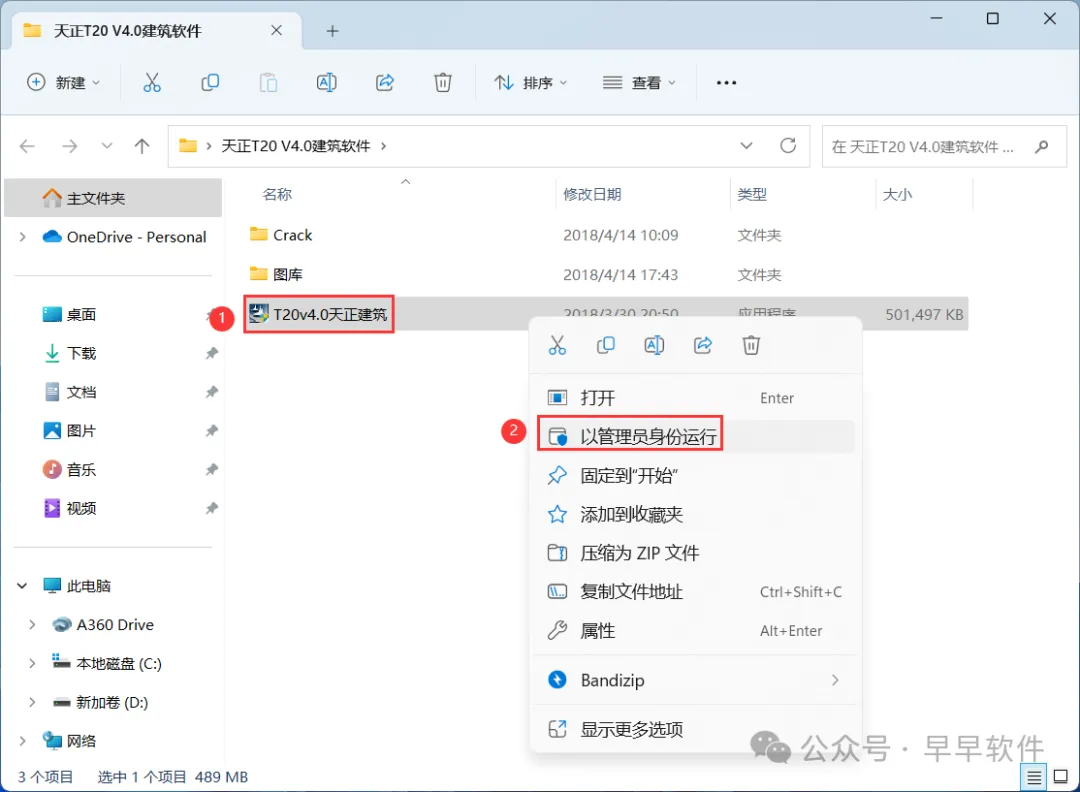Open 文档 in the sidebar
The width and height of the screenshot is (1080, 792).
point(81,392)
